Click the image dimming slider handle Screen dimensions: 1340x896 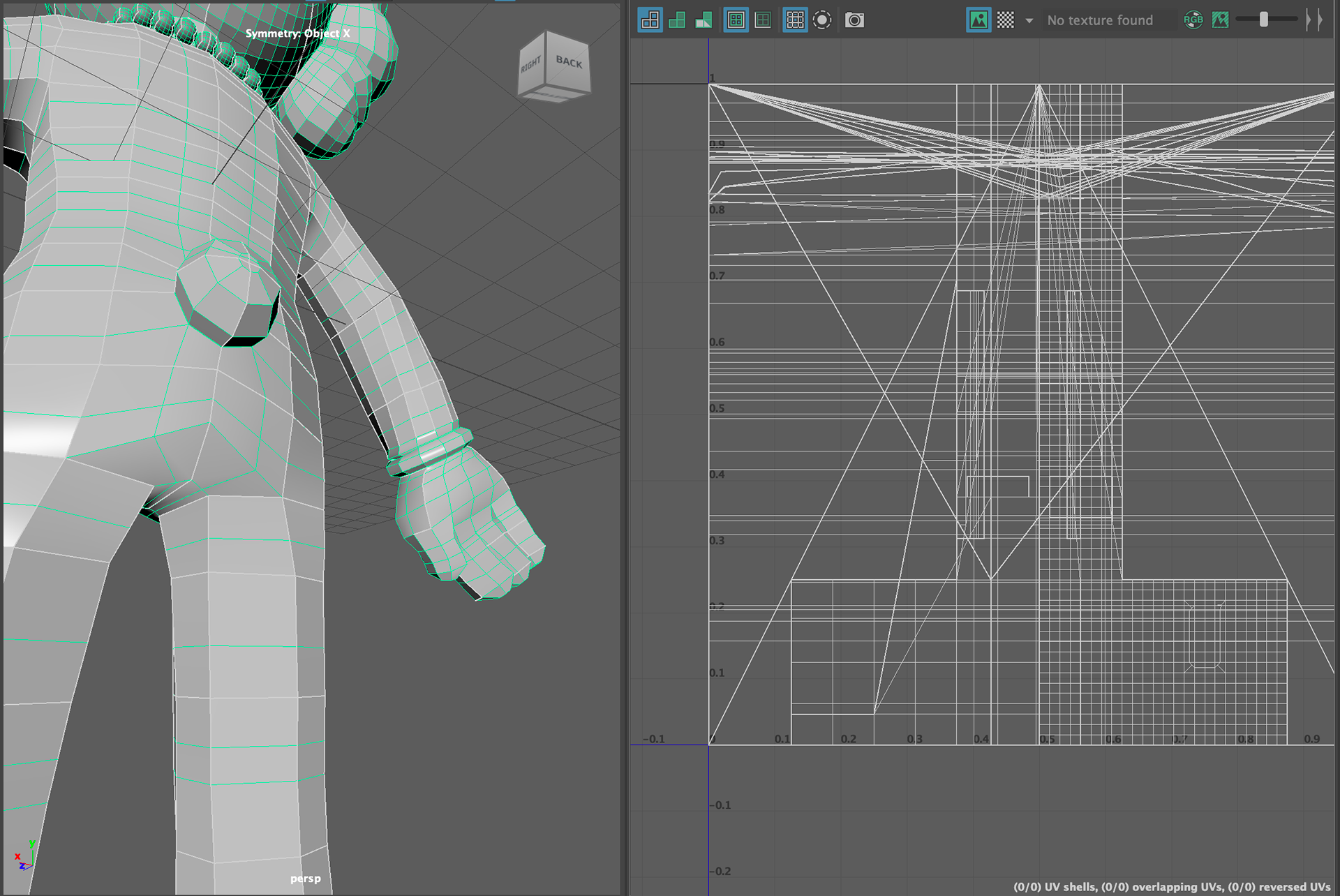pyautogui.click(x=1264, y=20)
